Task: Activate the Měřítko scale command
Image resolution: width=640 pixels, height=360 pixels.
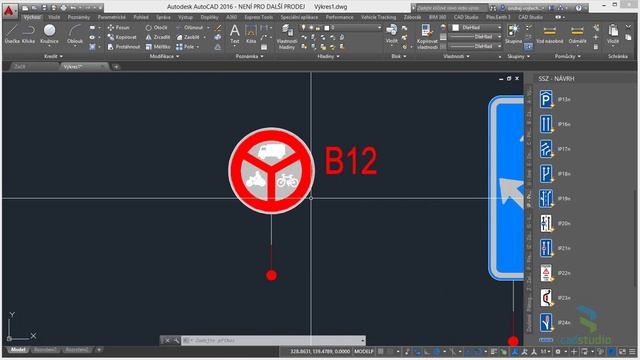Action: coord(158,47)
